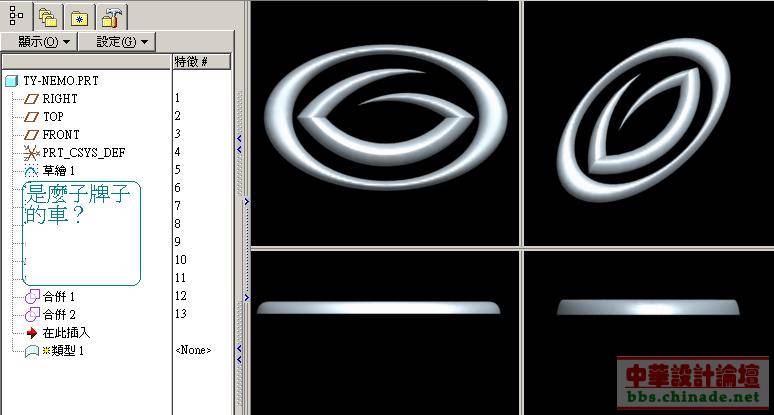Select the TOP datum plane
The height and width of the screenshot is (415, 774).
point(53,117)
